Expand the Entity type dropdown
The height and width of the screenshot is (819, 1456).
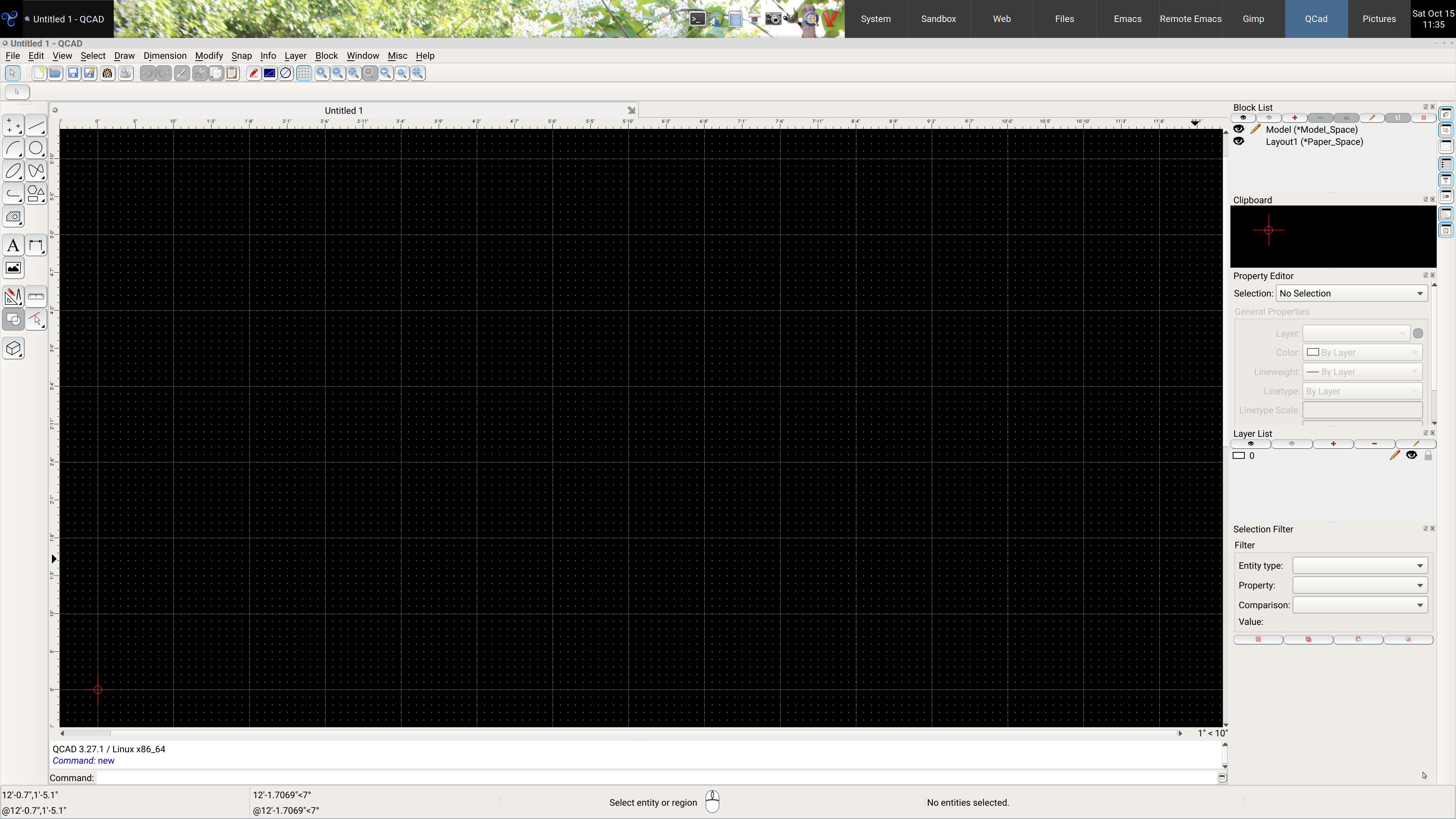pos(1359,565)
